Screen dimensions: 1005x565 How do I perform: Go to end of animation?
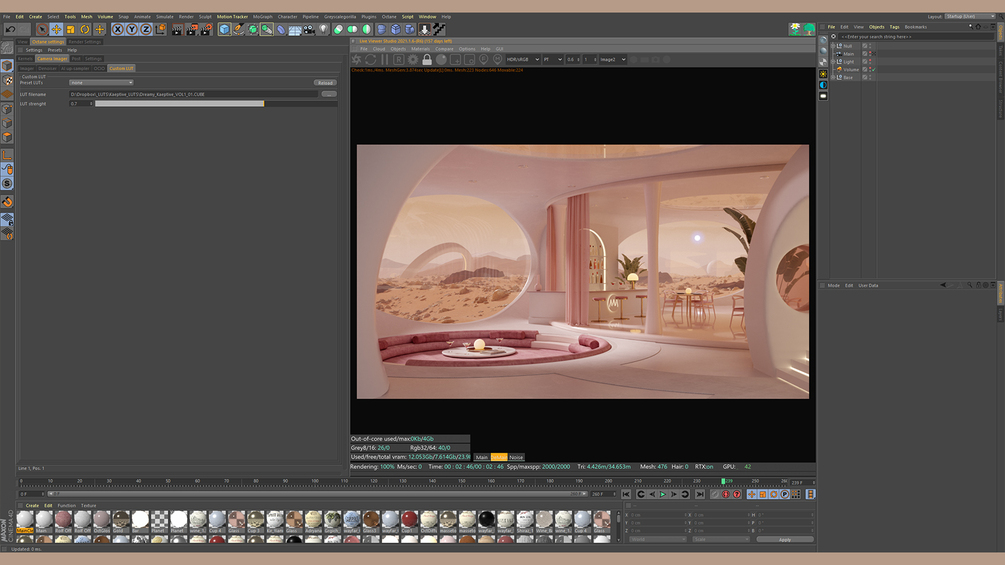click(700, 495)
